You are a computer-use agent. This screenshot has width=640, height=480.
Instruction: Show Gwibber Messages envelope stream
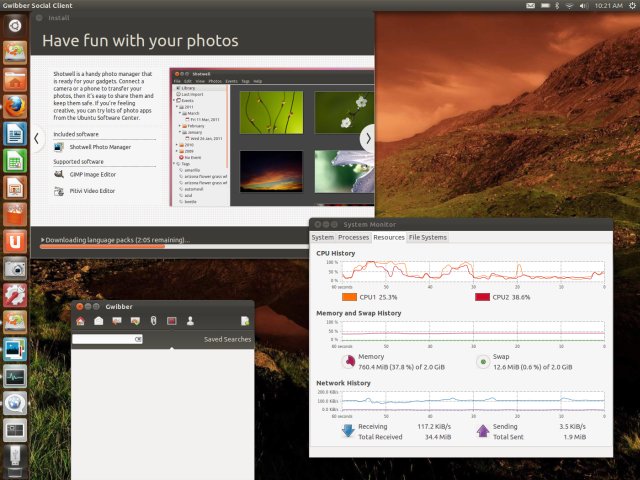click(x=98, y=321)
